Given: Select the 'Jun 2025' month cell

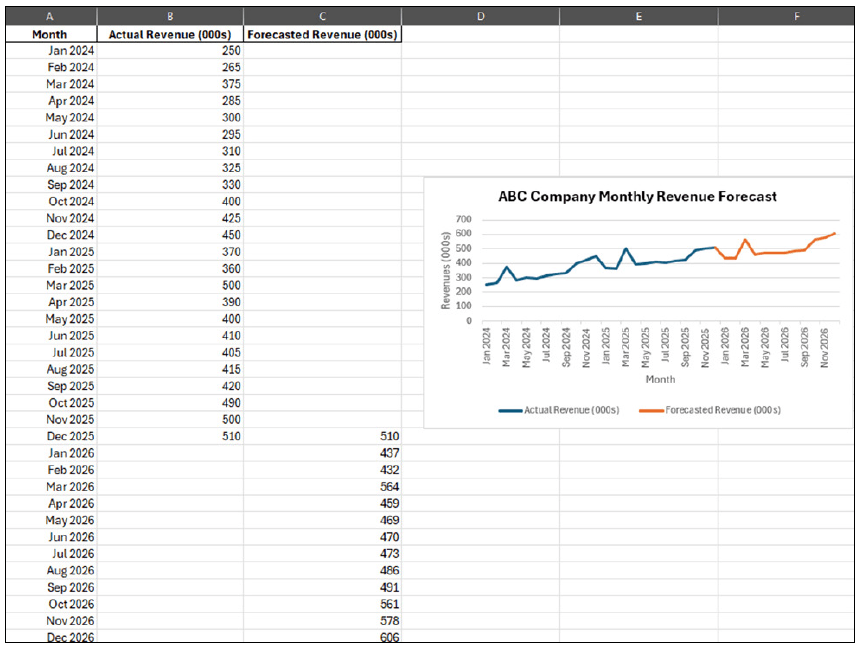Looking at the screenshot, I should (70, 336).
